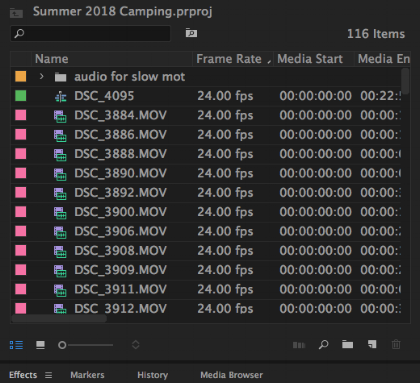Click the DSC_3906.MOV clip icon
The height and width of the screenshot is (383, 420).
pyautogui.click(x=60, y=232)
